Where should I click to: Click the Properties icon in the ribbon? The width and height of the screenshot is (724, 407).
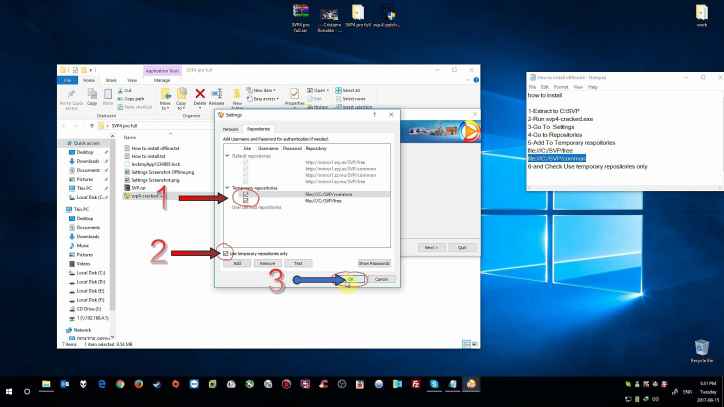tap(296, 95)
